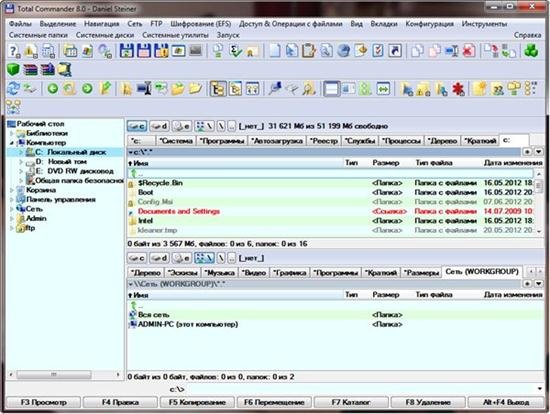Click the blue refresh arrows icon
550x414 pixels.
click(14, 88)
